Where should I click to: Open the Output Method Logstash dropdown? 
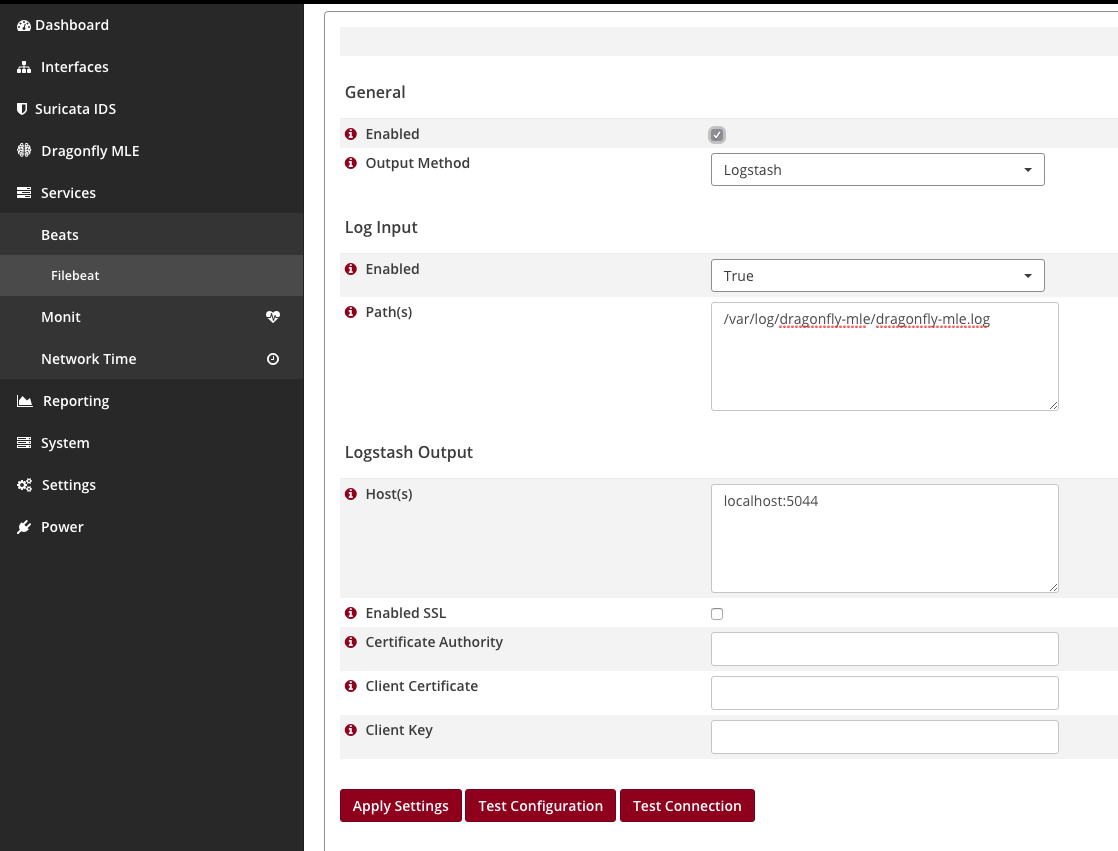[x=877, y=170]
